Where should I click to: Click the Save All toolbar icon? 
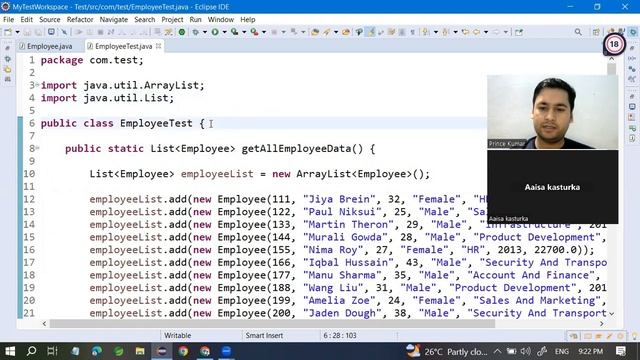pos(38,32)
